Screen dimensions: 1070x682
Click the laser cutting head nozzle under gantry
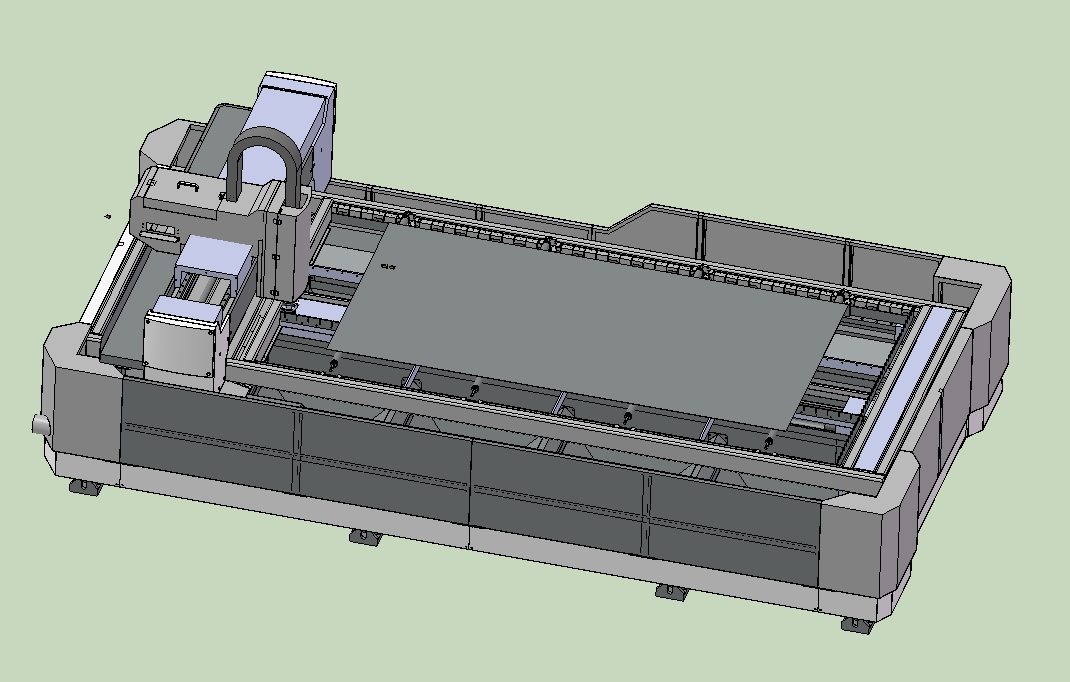pyautogui.click(x=291, y=305)
